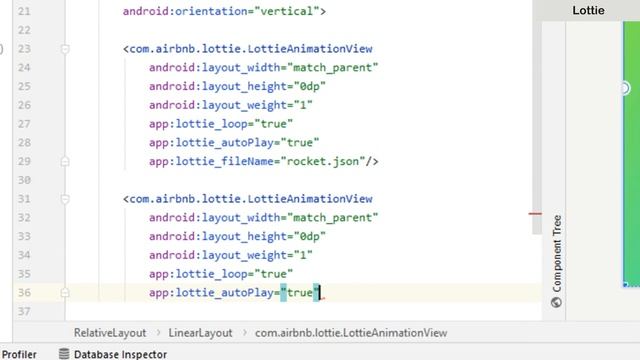Jump to the red error stripe mark
The width and height of the screenshot is (640, 360).
535,213
